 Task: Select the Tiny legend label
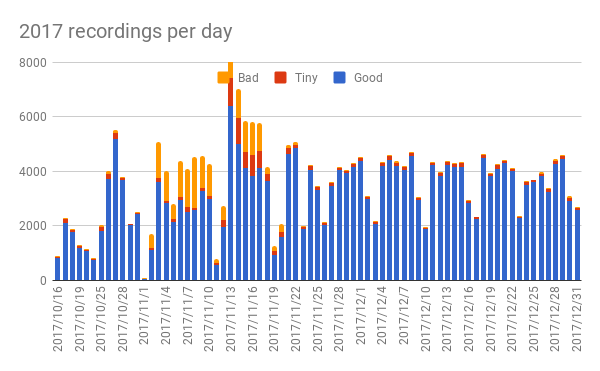pos(306,78)
